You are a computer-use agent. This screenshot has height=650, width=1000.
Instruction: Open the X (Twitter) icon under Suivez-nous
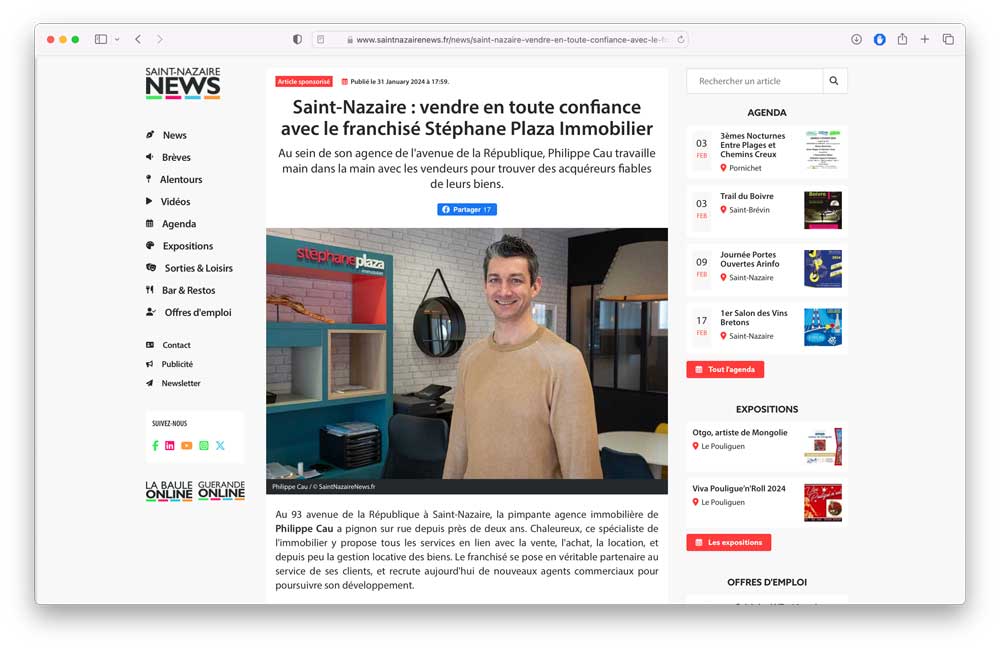220,445
